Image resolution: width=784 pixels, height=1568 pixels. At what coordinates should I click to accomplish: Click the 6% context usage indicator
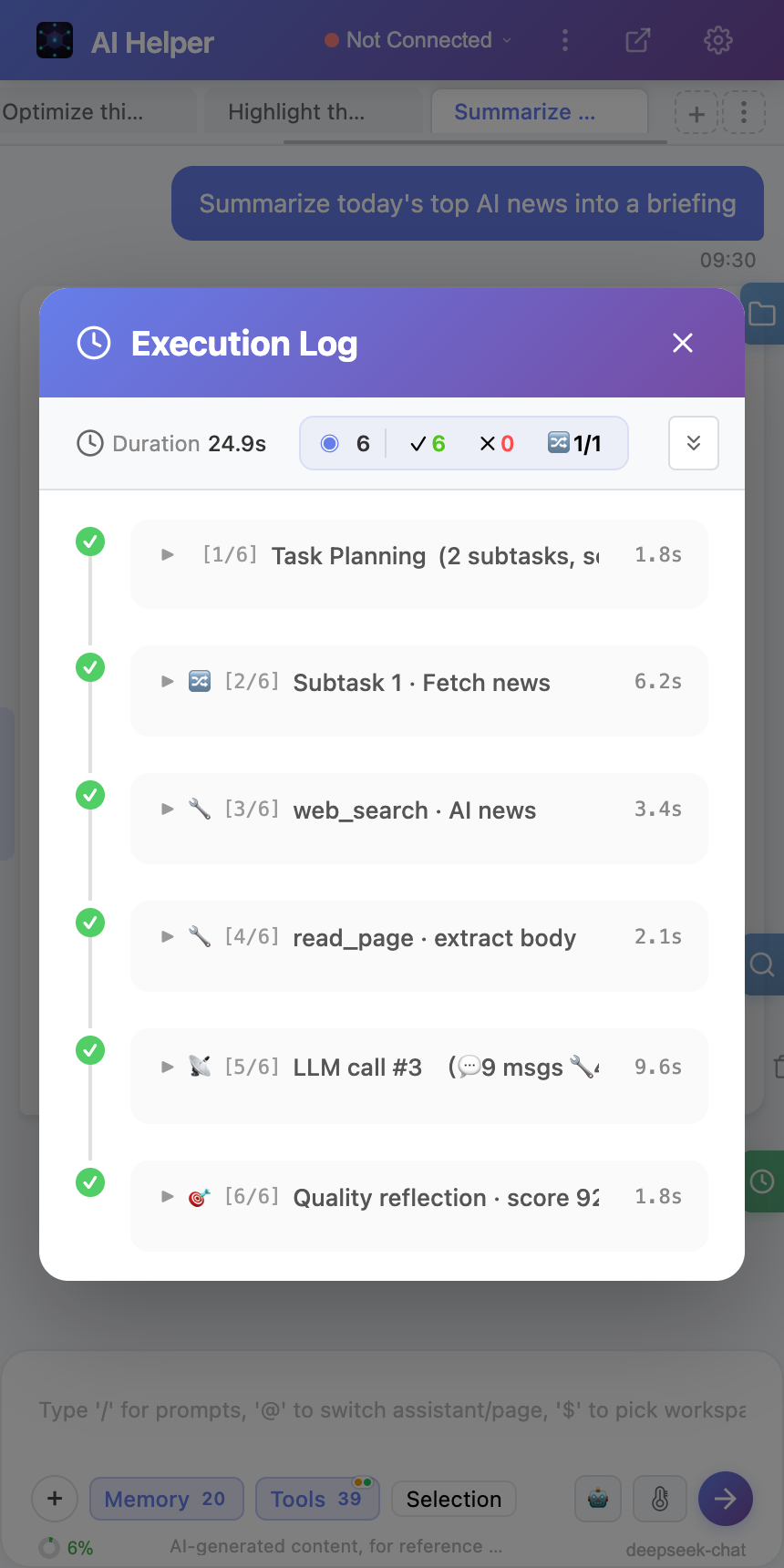tap(67, 1548)
